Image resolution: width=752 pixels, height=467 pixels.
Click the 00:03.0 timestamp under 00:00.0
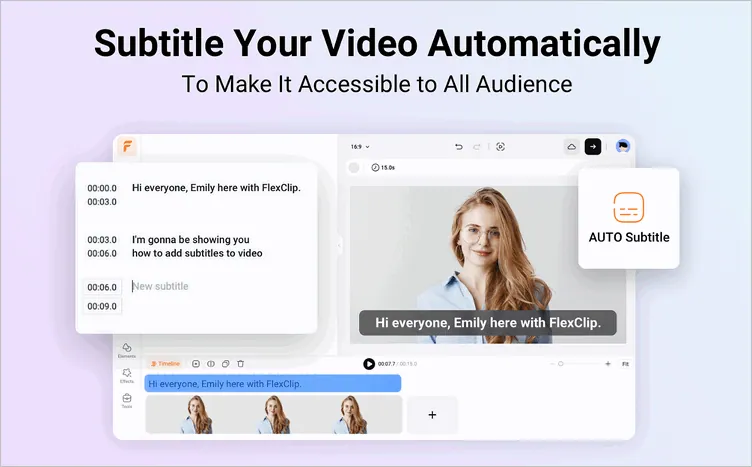[102, 202]
